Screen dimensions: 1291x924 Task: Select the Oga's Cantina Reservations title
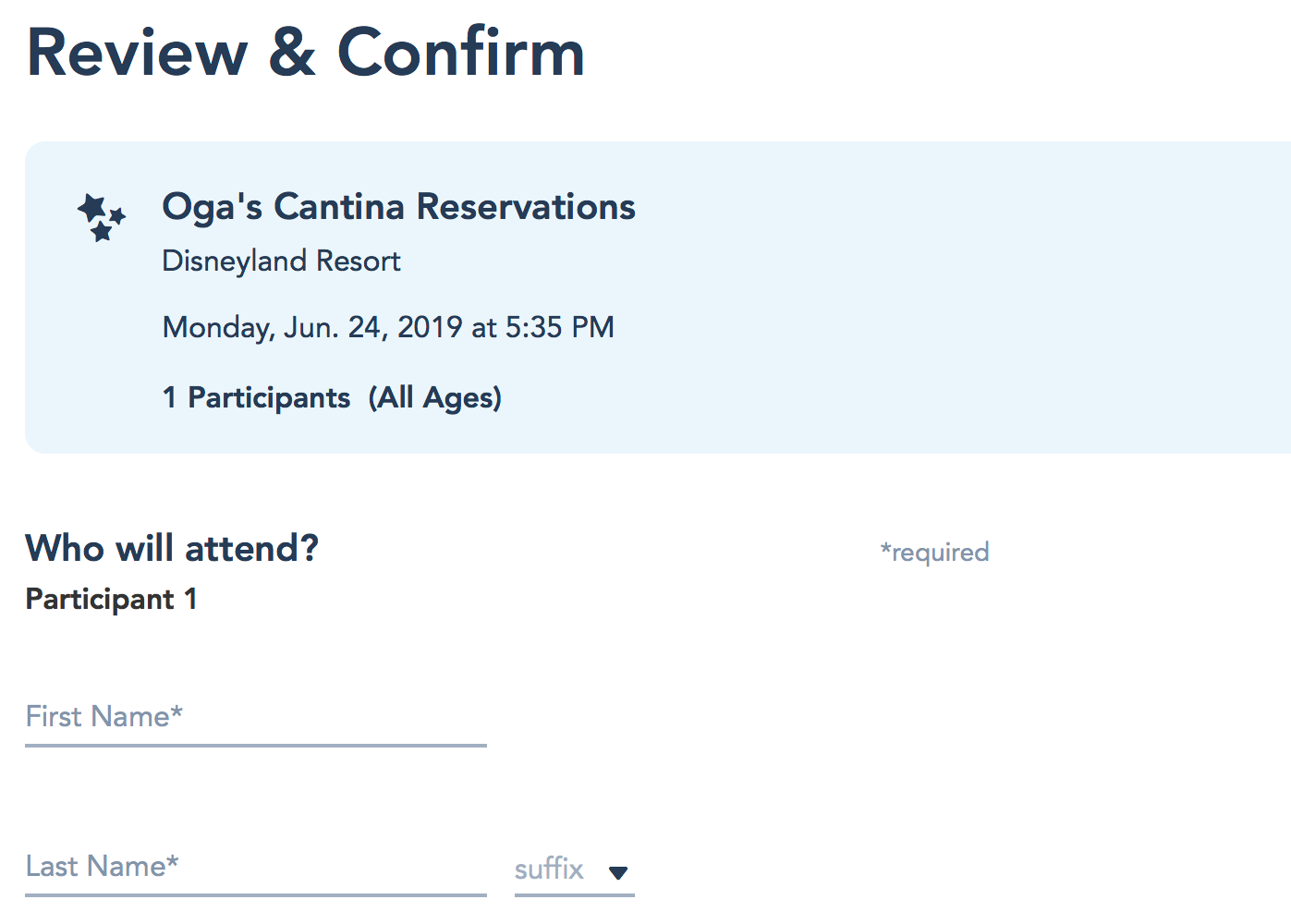[398, 207]
